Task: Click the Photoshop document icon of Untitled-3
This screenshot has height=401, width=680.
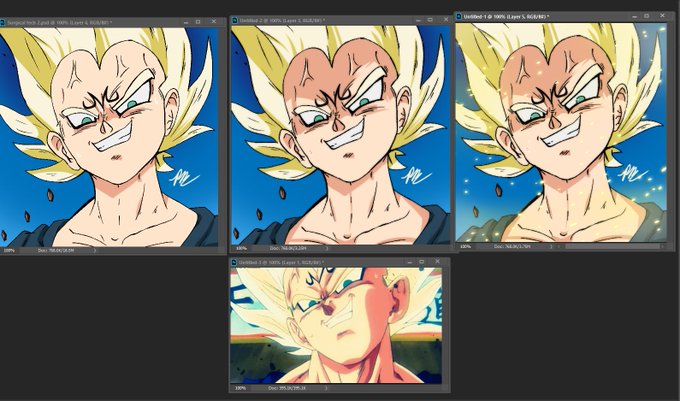Action: click(235, 262)
